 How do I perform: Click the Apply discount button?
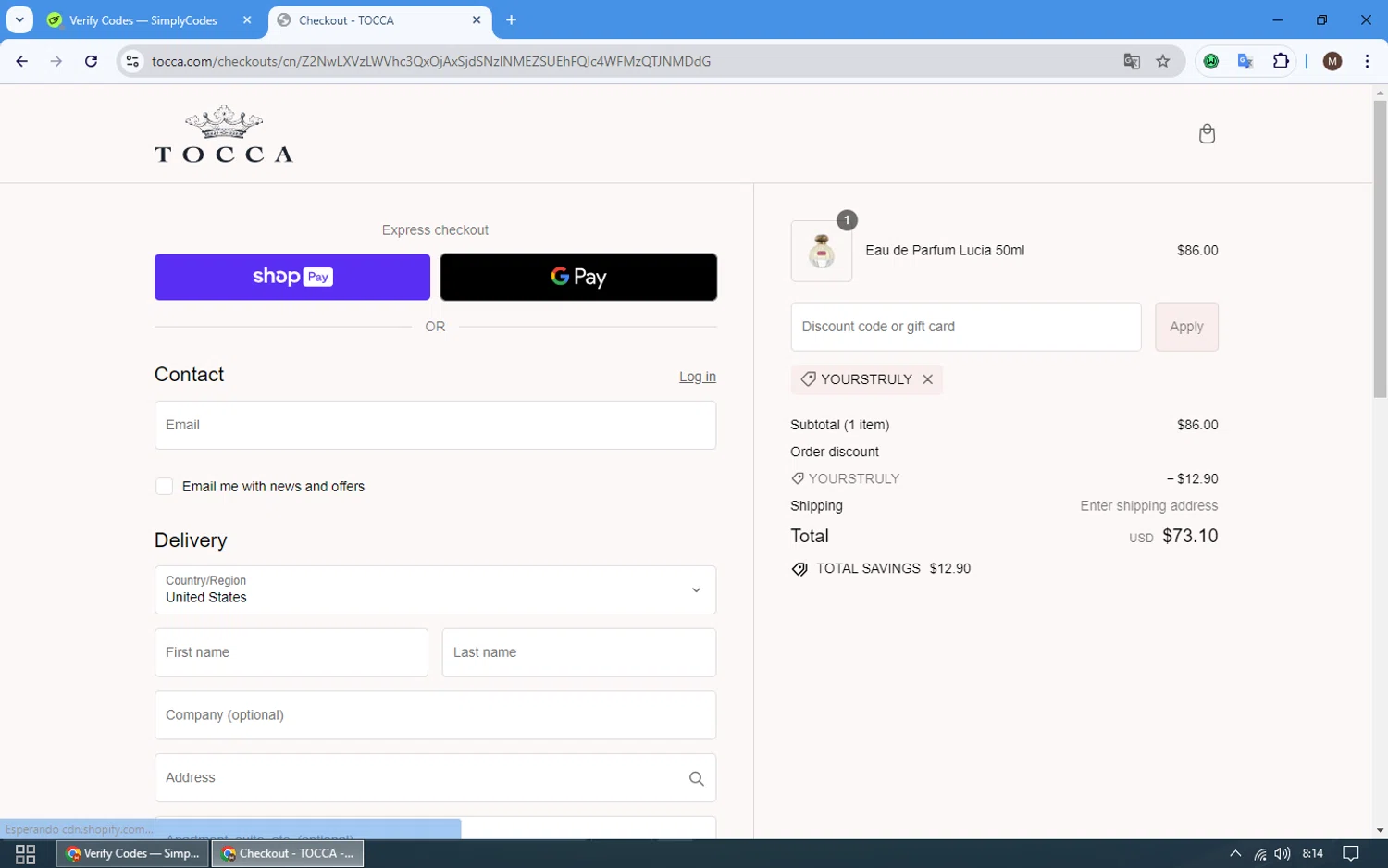coord(1186,327)
